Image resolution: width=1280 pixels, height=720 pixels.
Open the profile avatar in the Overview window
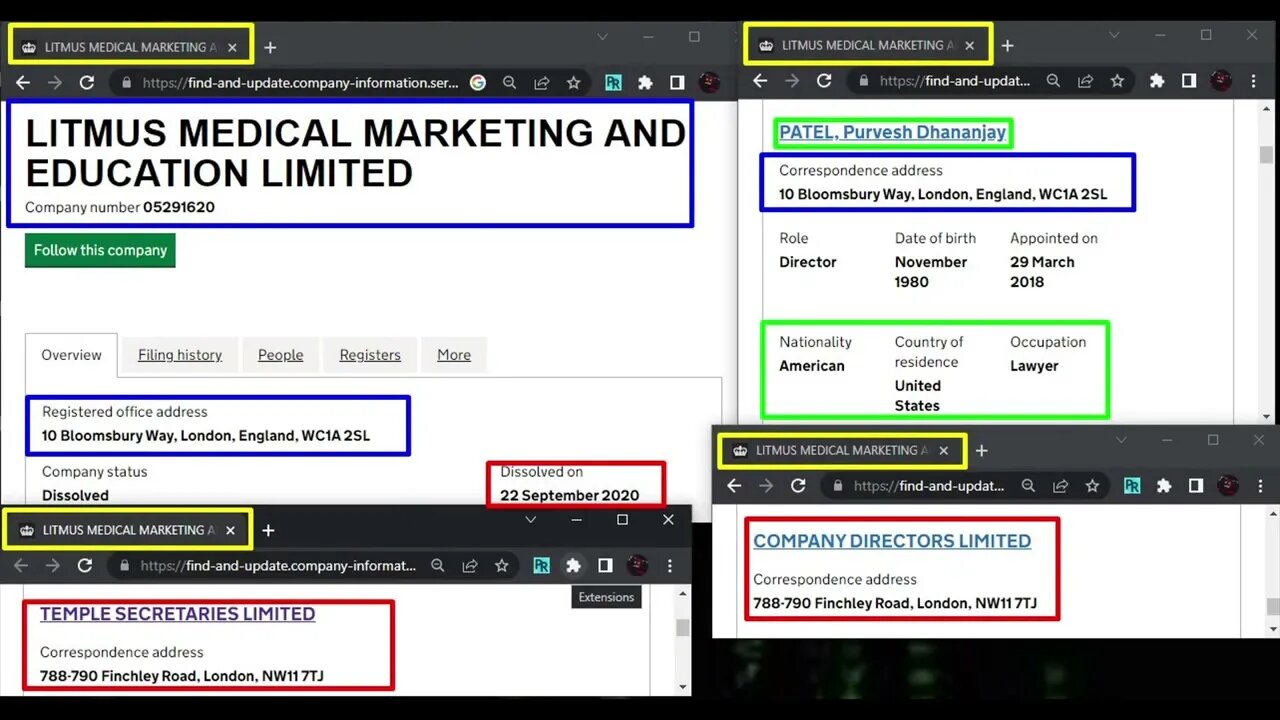click(709, 83)
